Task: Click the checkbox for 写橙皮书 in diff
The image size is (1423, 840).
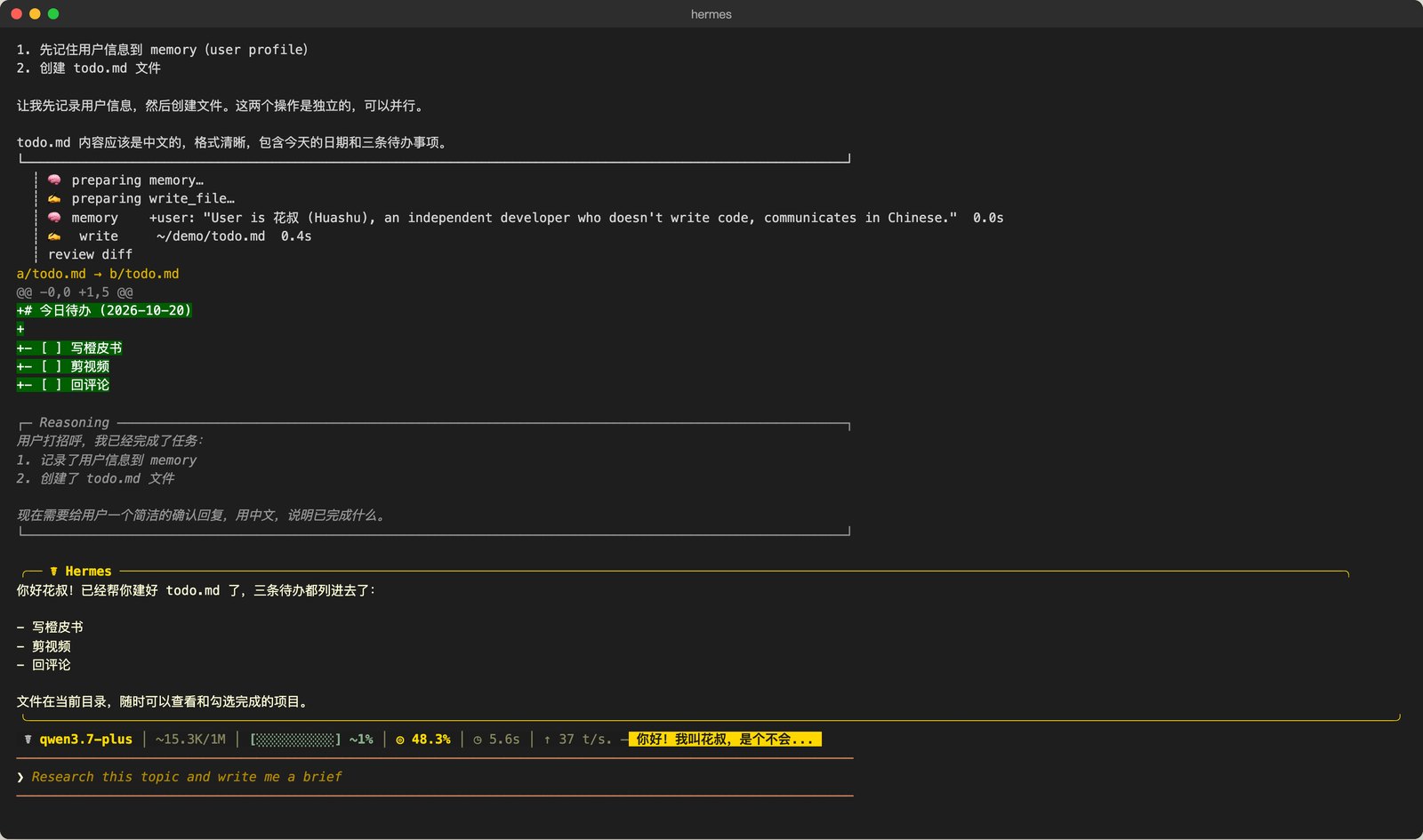Action: 52,348
